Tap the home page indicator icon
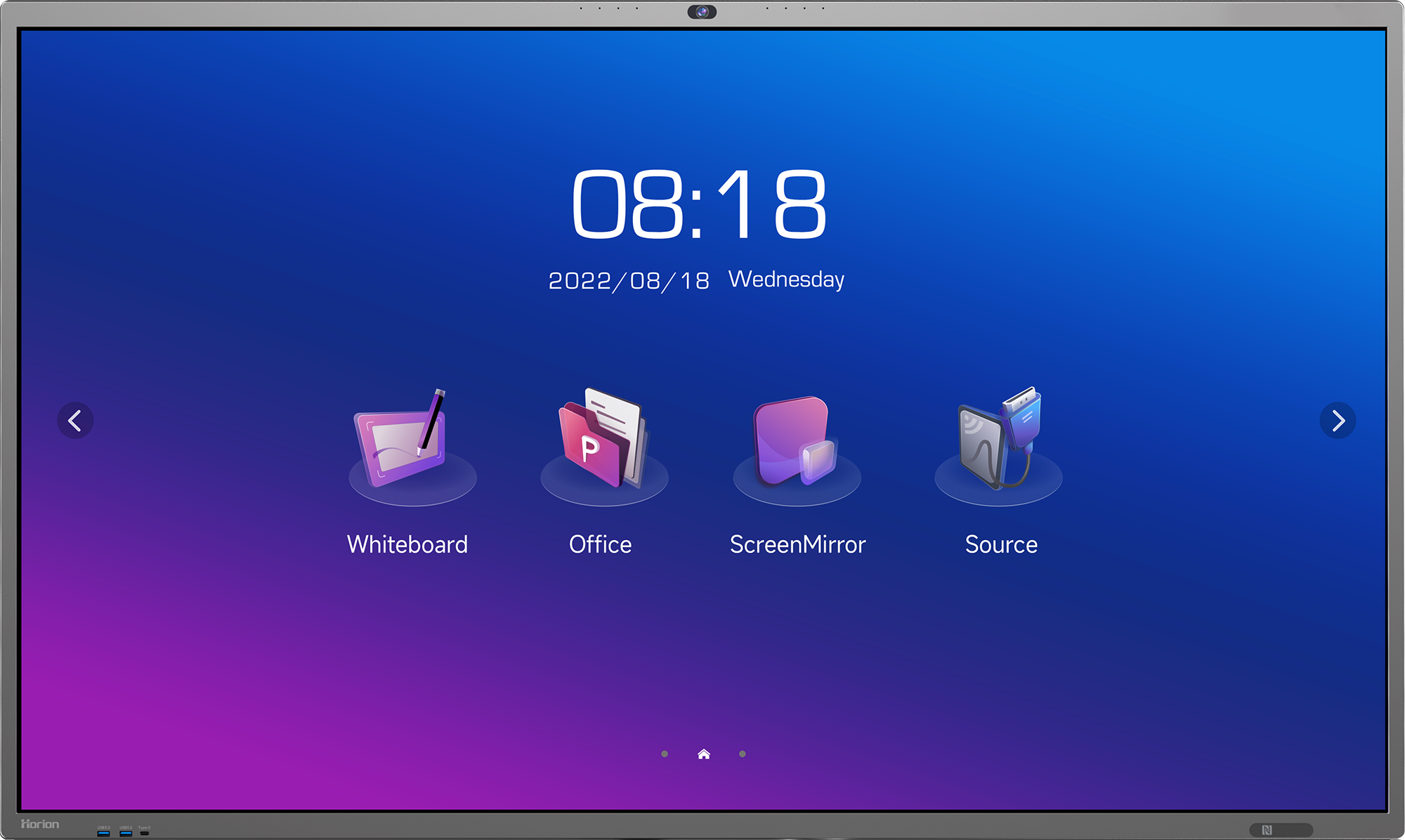 point(704,754)
